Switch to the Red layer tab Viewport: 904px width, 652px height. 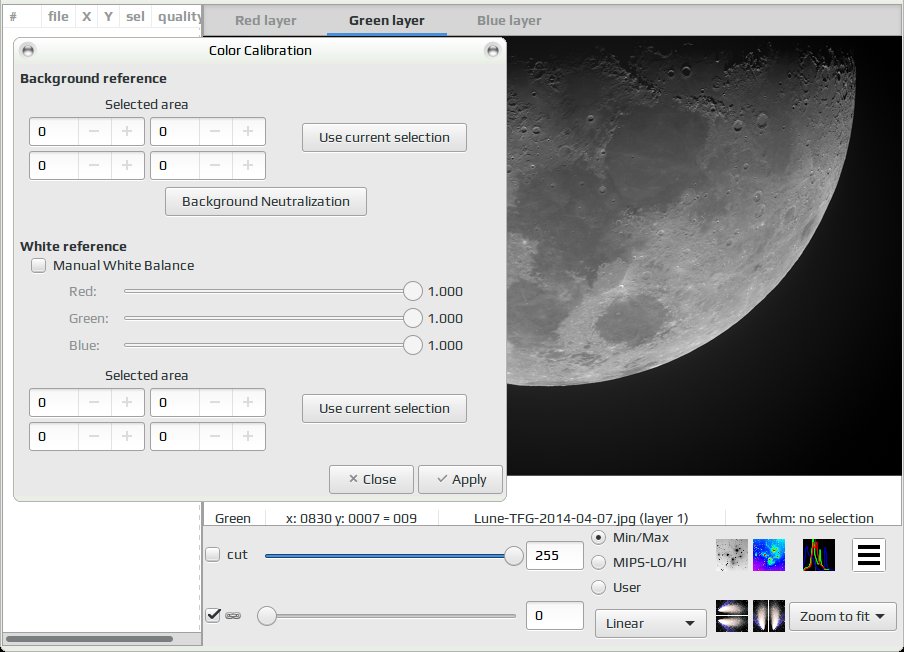[266, 21]
